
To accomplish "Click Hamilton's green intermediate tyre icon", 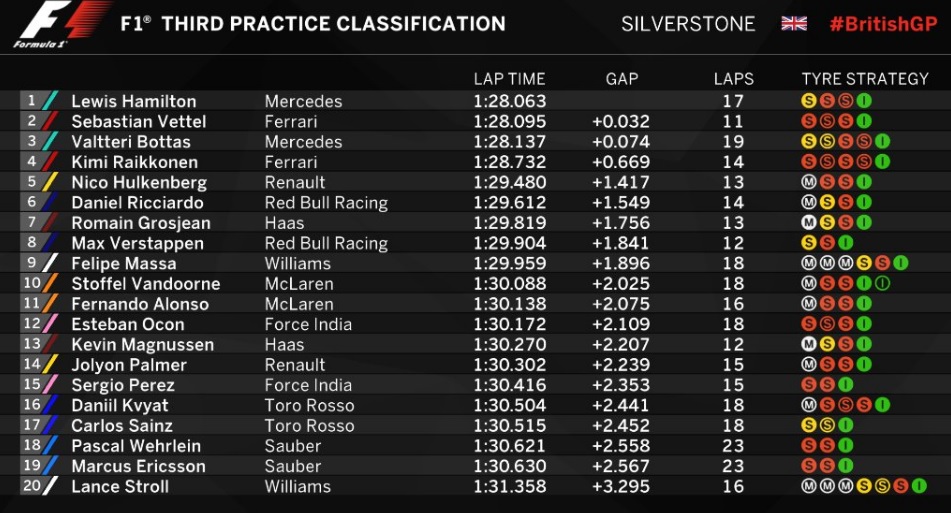I will [864, 101].
